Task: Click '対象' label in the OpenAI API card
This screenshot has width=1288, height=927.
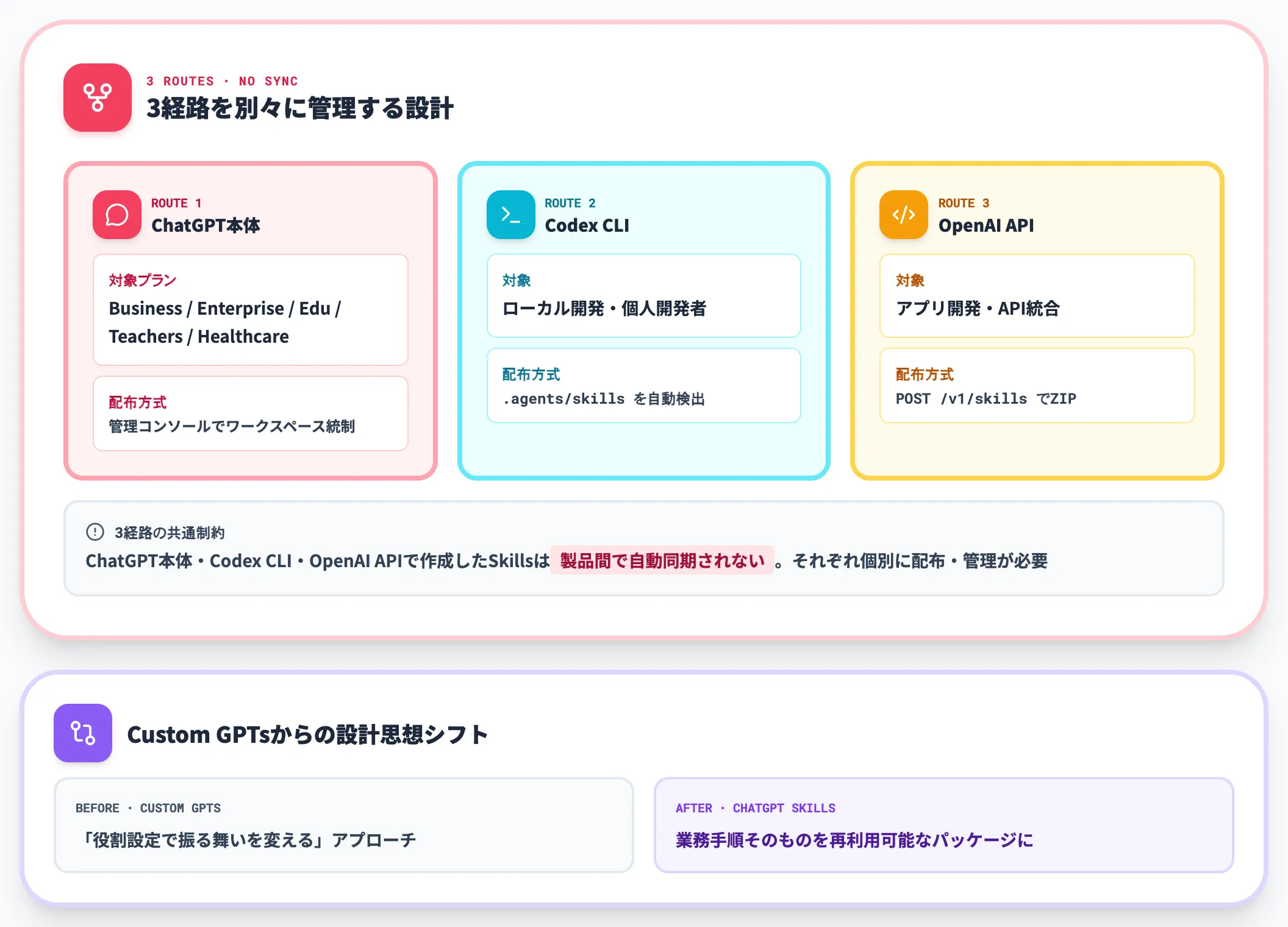Action: [910, 281]
